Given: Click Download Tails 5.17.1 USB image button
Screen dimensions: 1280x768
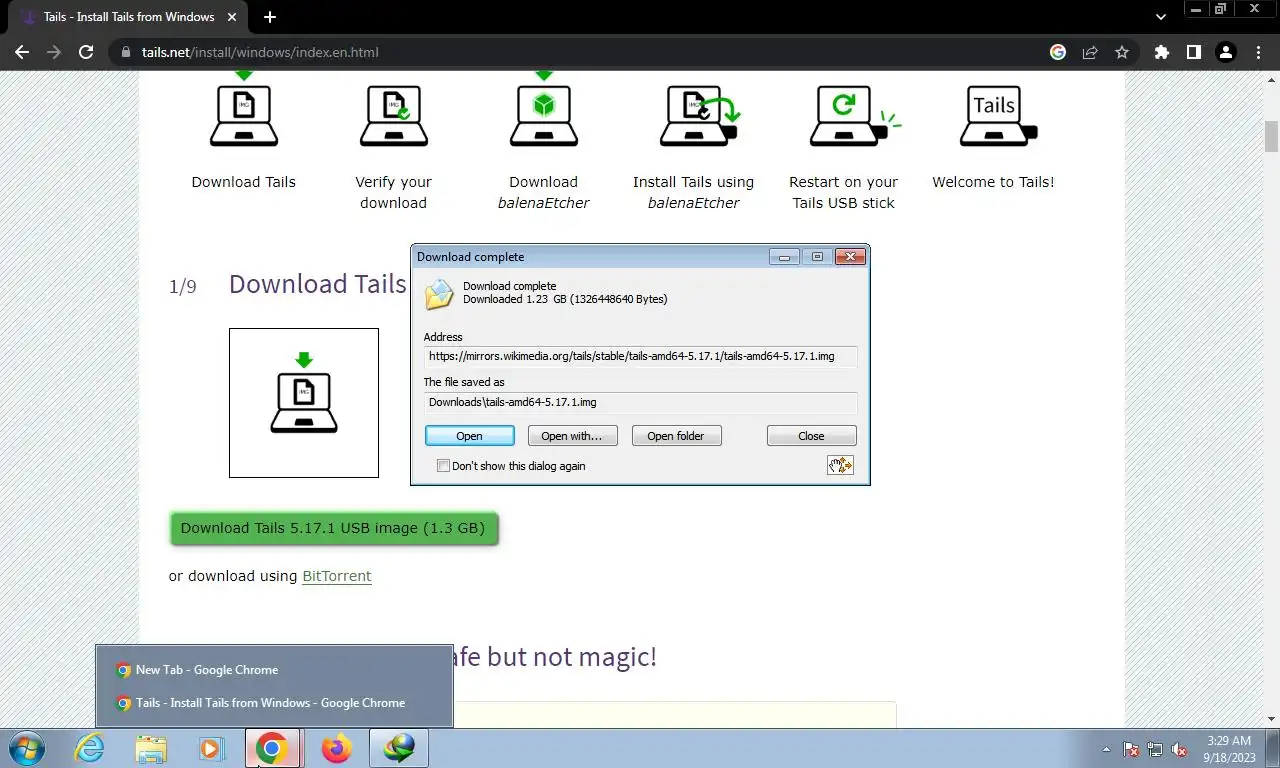Looking at the screenshot, I should pos(333,528).
